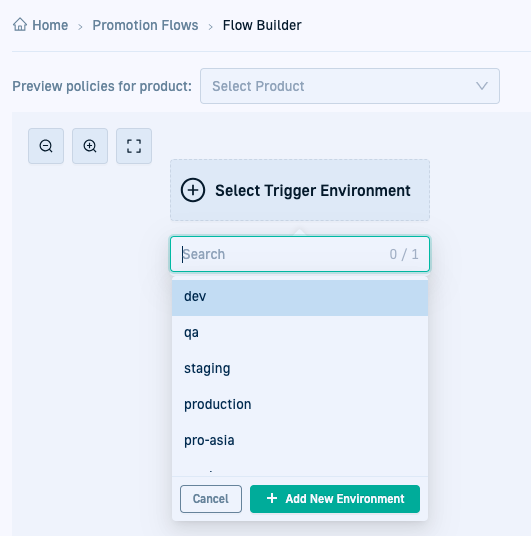Select the qa environment option

(x=300, y=332)
